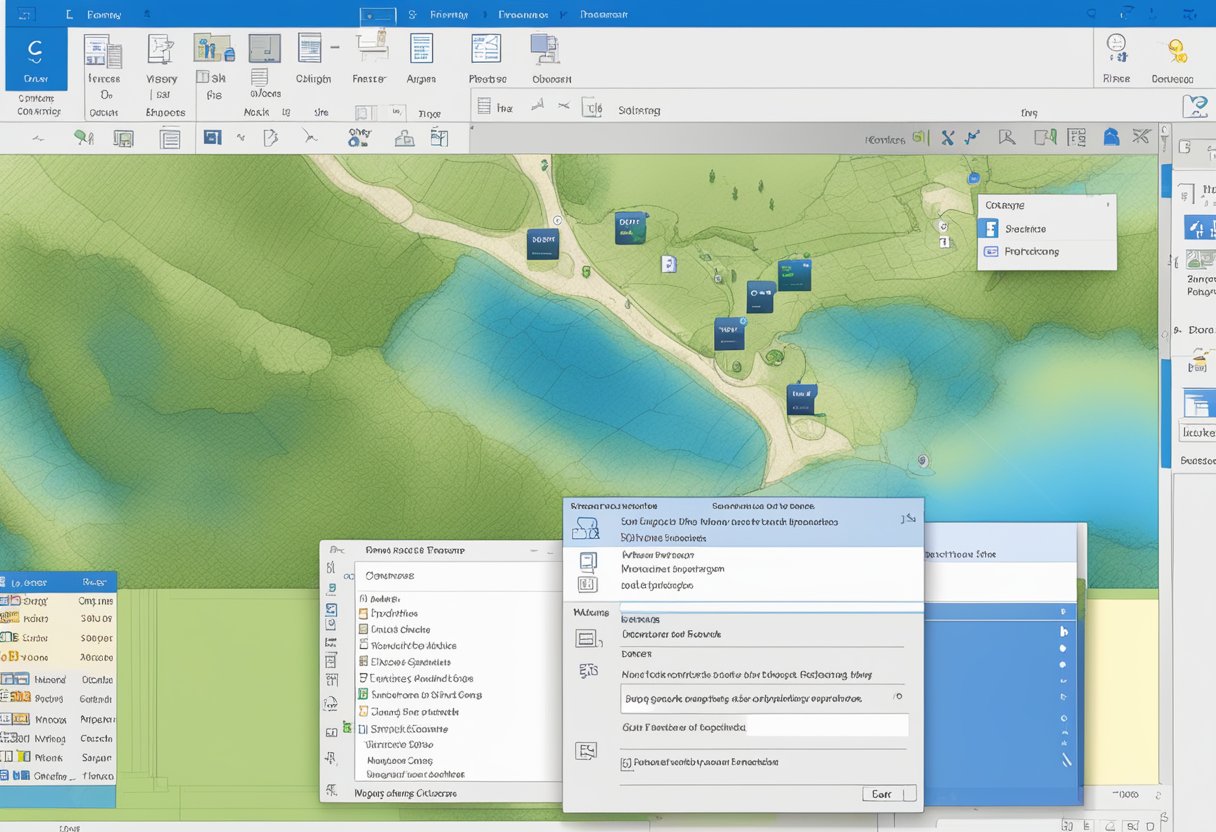Toggle visibility of the top layer in the Layers panel
This screenshot has height=832, width=1216.
(10, 601)
